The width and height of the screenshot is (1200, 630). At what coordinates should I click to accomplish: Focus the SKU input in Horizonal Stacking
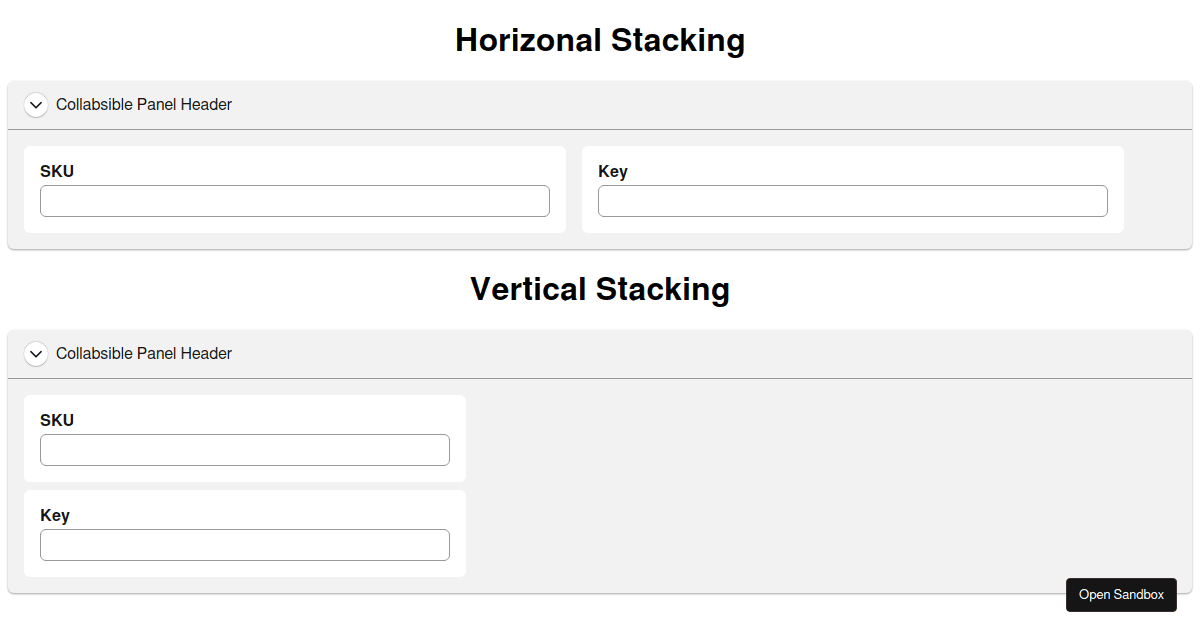click(294, 201)
